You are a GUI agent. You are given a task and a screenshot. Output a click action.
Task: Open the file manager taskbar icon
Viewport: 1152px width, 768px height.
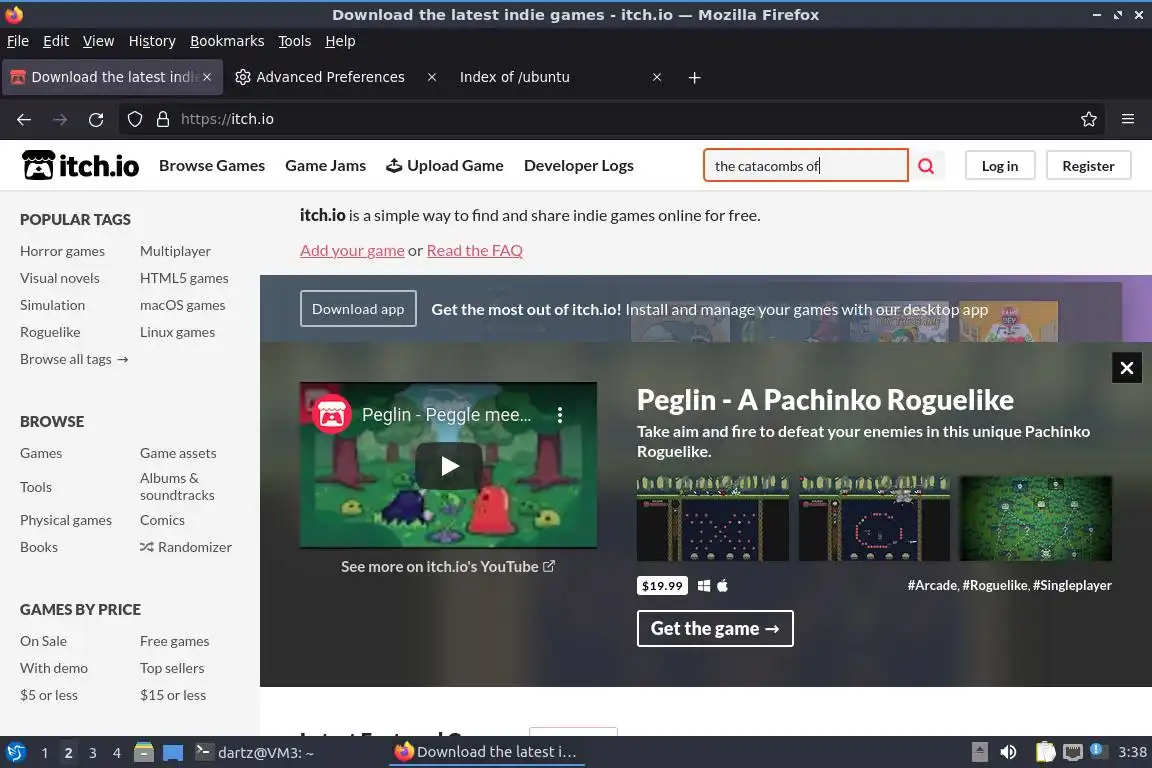coord(144,752)
